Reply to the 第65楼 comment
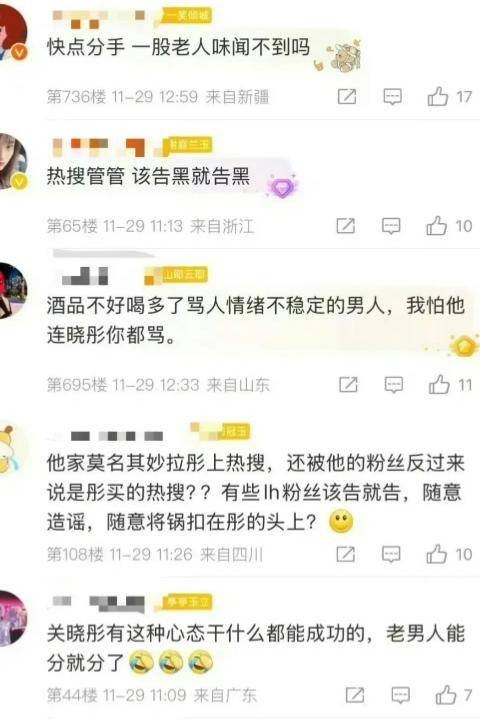This screenshot has height=720, width=480. (391, 226)
